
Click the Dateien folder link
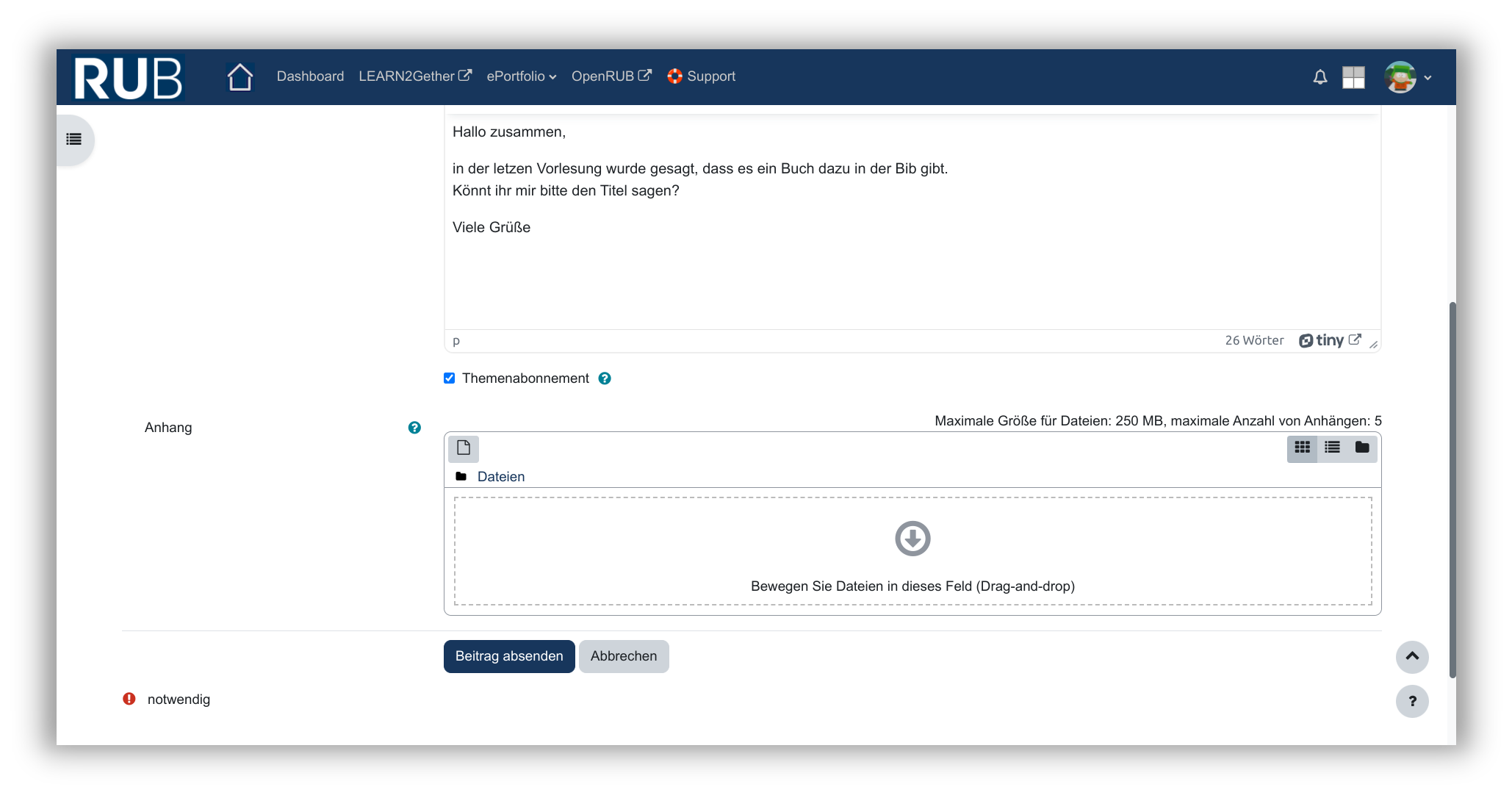click(x=500, y=477)
